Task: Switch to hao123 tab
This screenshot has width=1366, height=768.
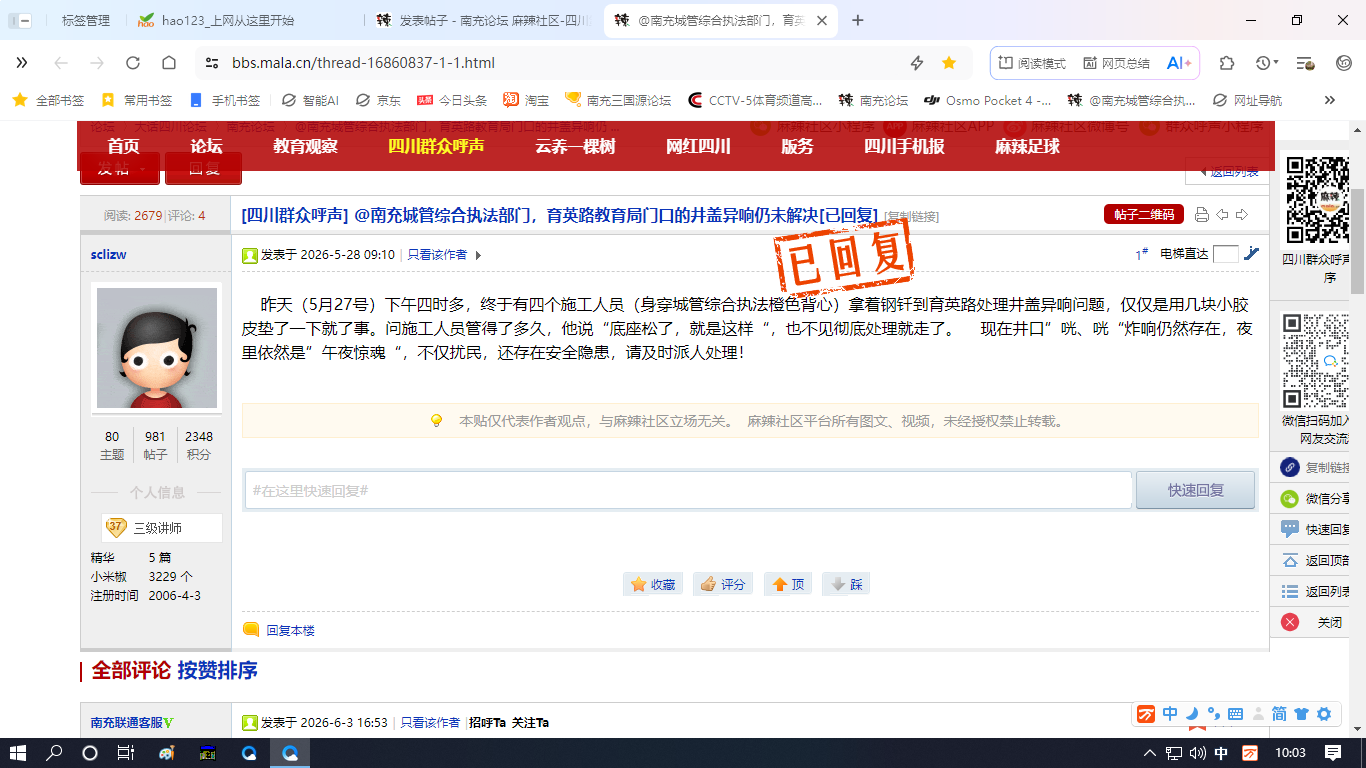Action: point(228,20)
